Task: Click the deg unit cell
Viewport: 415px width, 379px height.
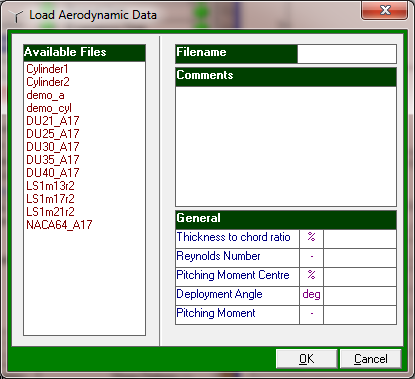Action: point(311,296)
